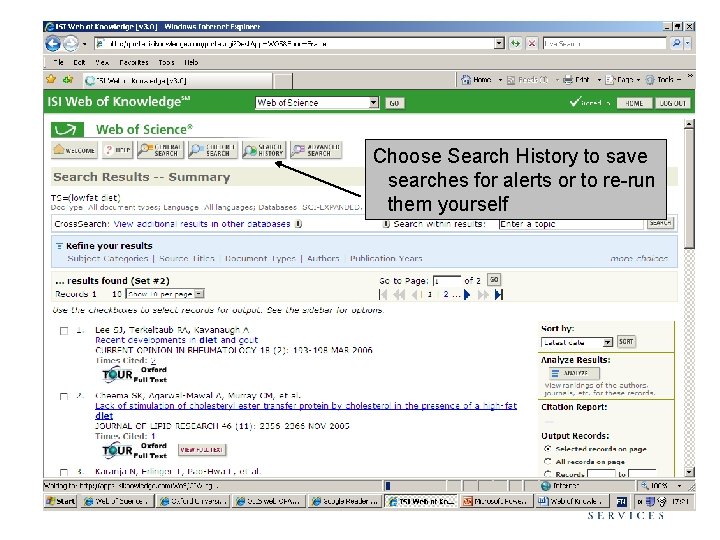Click the Subject Categories refine link
The image size is (720, 540).
coord(108,259)
